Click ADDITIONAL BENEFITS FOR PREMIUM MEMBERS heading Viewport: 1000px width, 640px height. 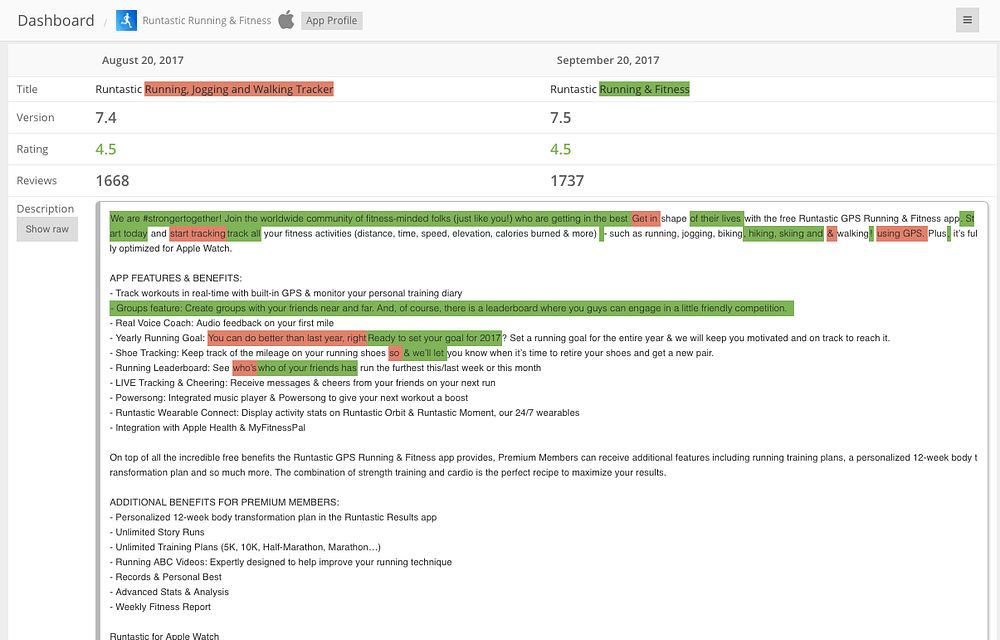(224, 502)
